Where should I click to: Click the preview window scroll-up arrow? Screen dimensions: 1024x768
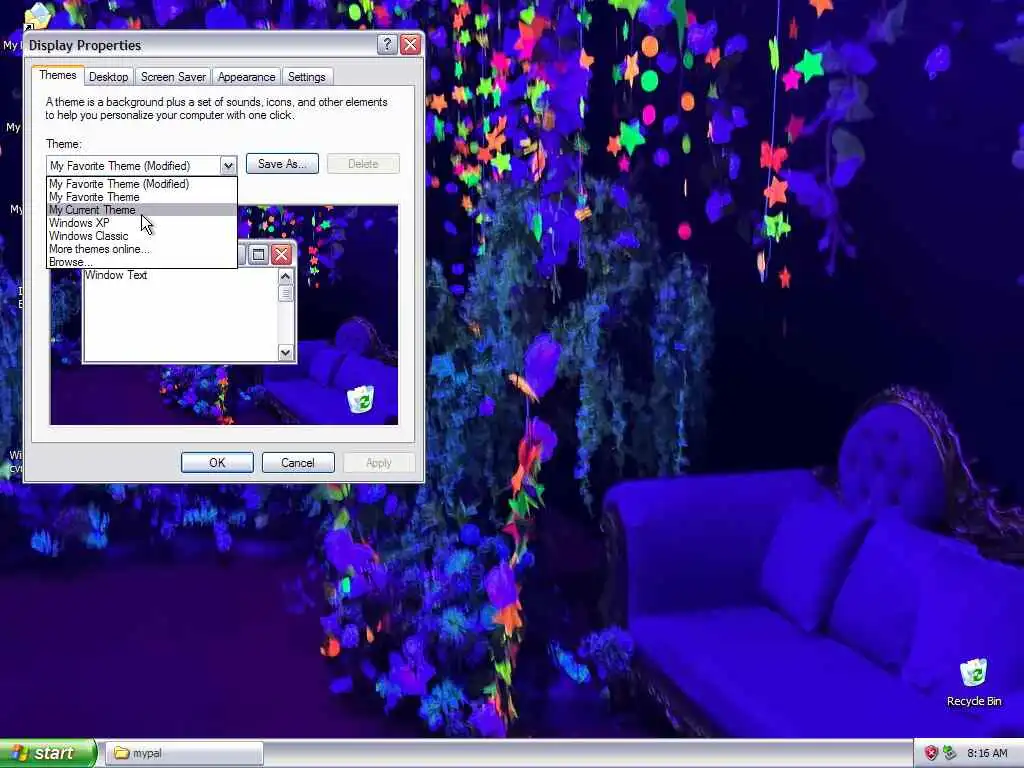pos(285,276)
